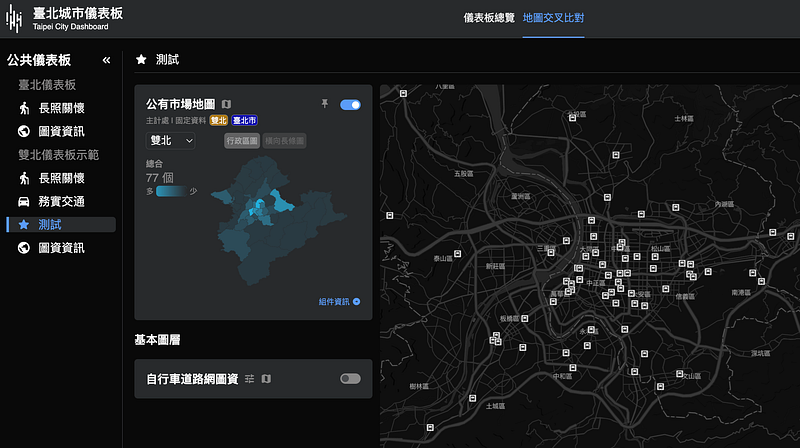Click the 多–少 color gradient legend
The image size is (800, 448).
pos(171,191)
